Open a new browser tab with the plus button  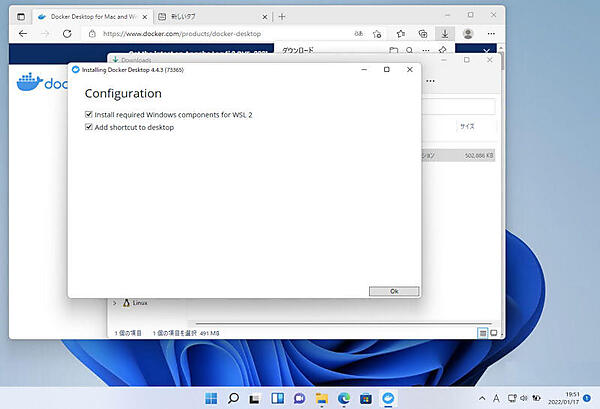click(282, 17)
